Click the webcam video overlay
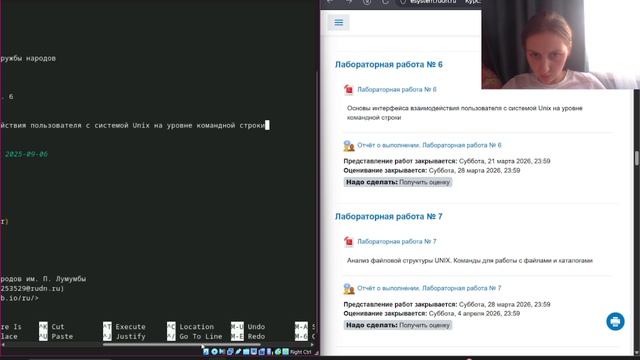 tap(560, 44)
